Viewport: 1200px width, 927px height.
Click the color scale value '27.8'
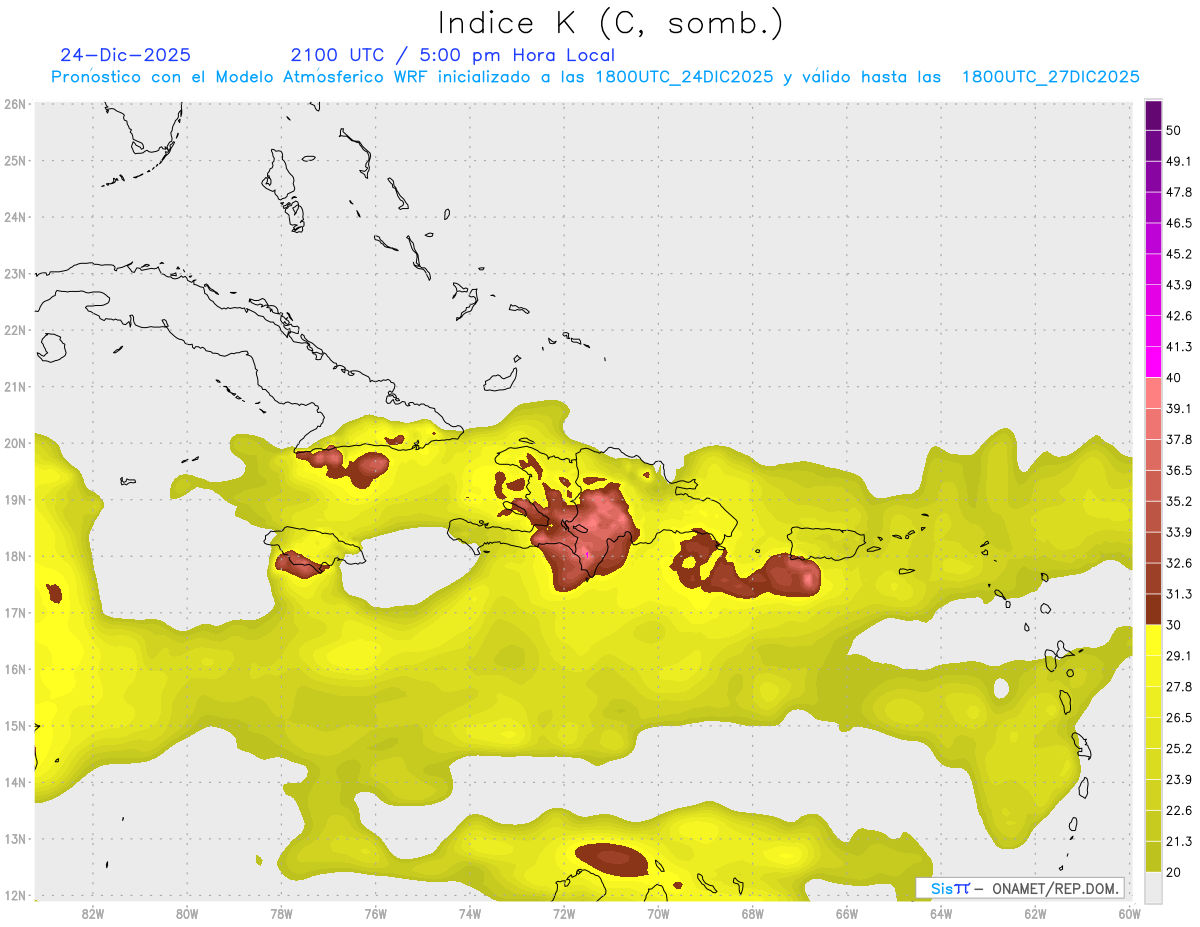[1179, 686]
